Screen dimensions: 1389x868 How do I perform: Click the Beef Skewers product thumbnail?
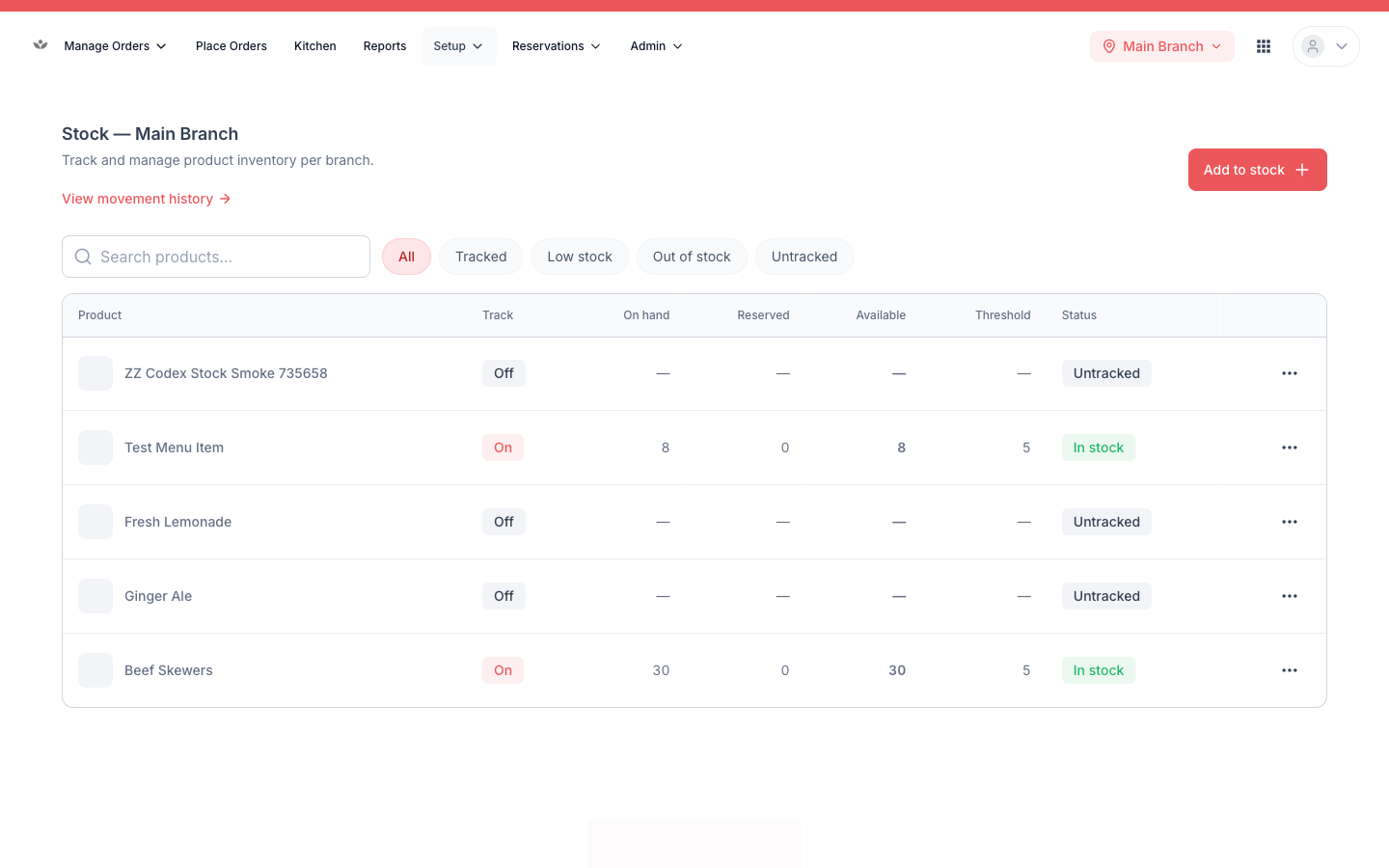[95, 670]
